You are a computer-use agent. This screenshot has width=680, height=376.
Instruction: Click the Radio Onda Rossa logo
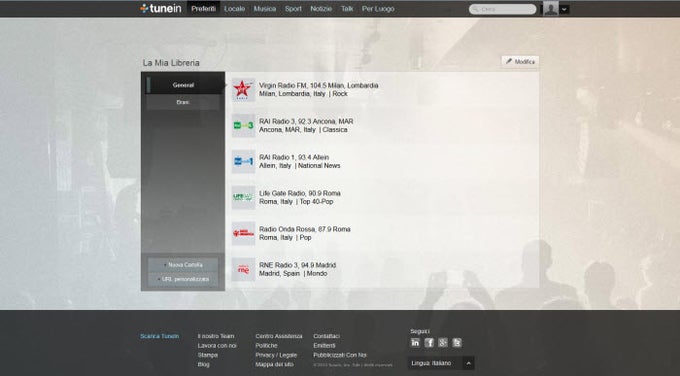click(x=243, y=233)
